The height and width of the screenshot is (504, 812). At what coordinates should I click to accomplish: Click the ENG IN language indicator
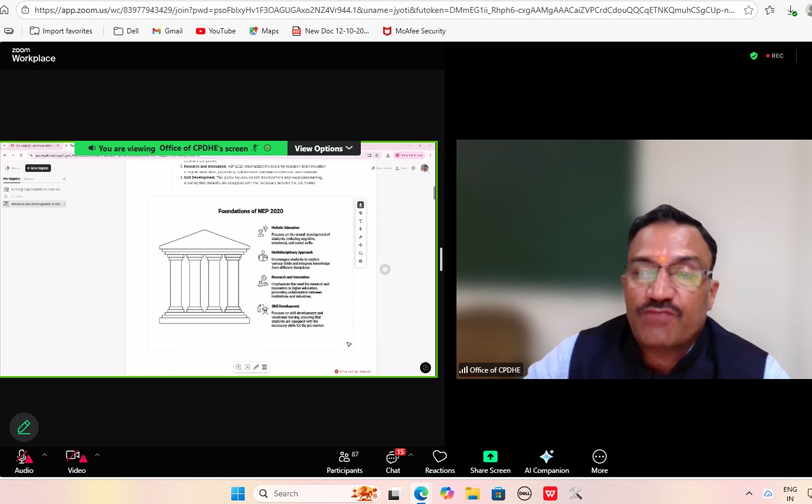tap(790, 494)
